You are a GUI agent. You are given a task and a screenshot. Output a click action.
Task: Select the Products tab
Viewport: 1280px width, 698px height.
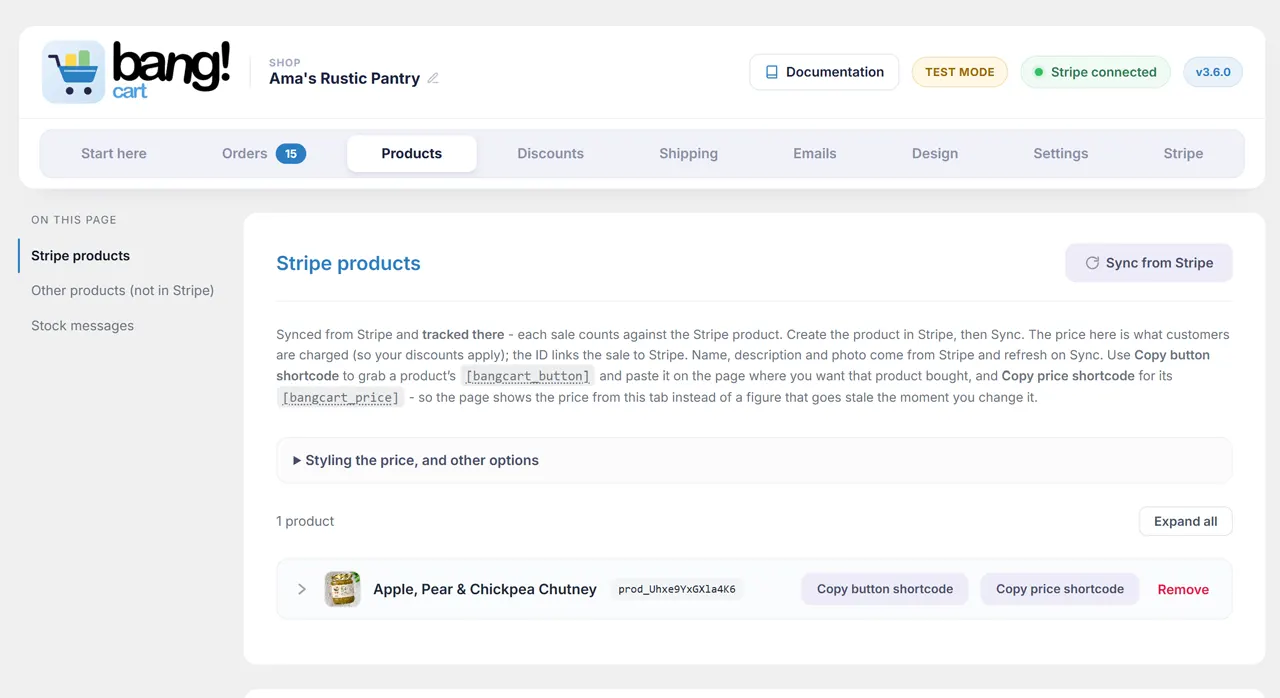coord(412,153)
